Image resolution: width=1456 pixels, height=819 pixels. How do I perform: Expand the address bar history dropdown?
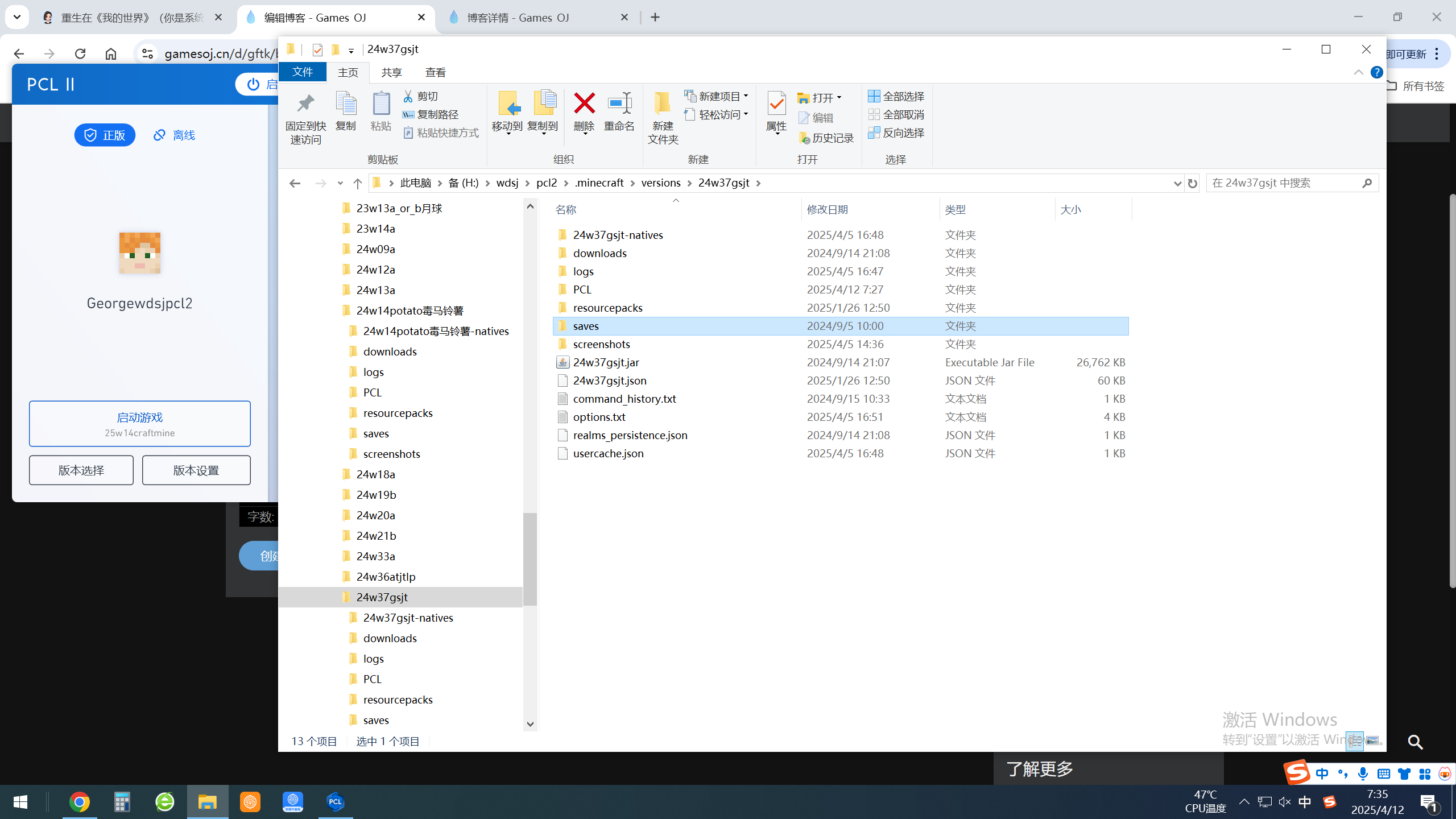pyautogui.click(x=1177, y=183)
